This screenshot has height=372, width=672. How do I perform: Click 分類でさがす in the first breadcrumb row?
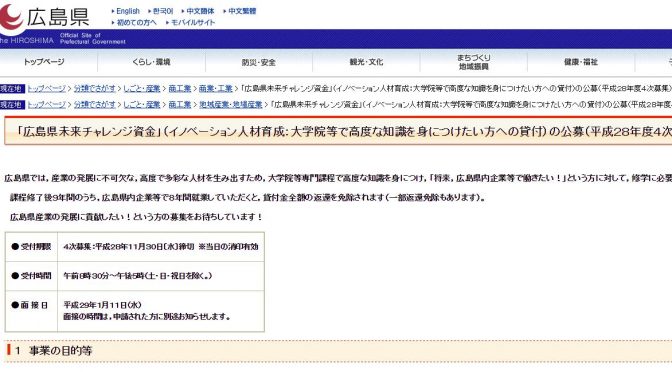tap(95, 88)
